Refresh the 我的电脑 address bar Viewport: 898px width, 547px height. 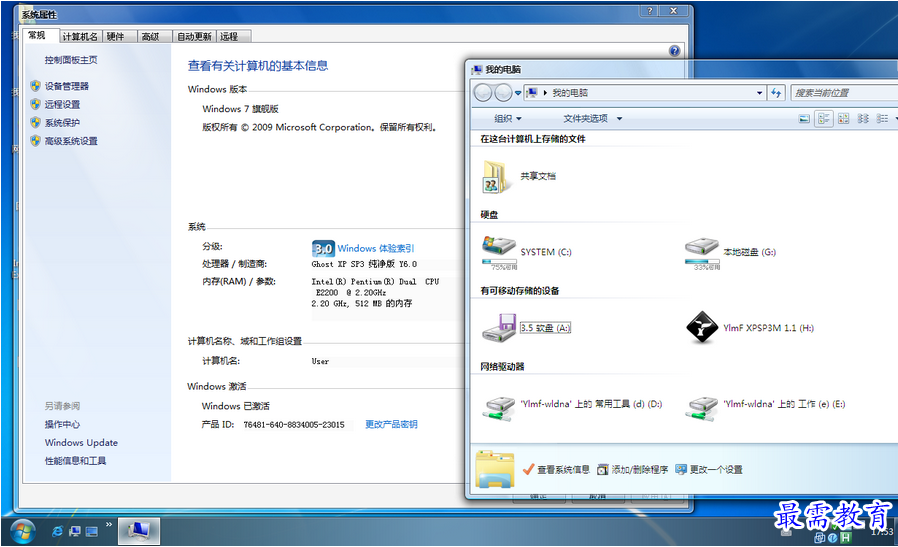pyautogui.click(x=775, y=93)
